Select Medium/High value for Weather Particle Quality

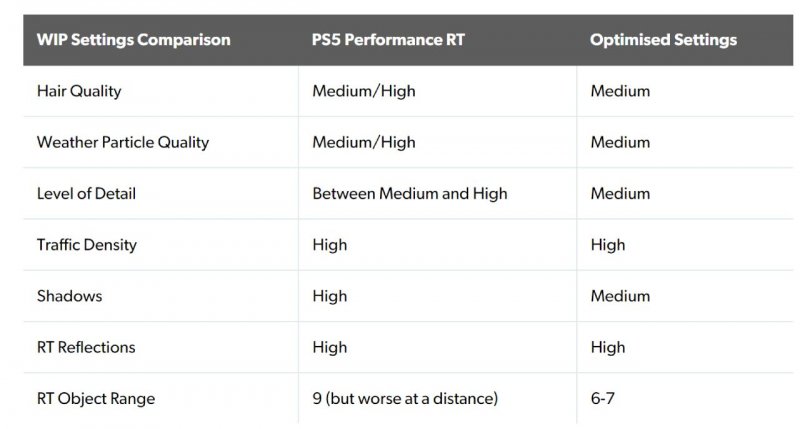pyautogui.click(x=363, y=142)
